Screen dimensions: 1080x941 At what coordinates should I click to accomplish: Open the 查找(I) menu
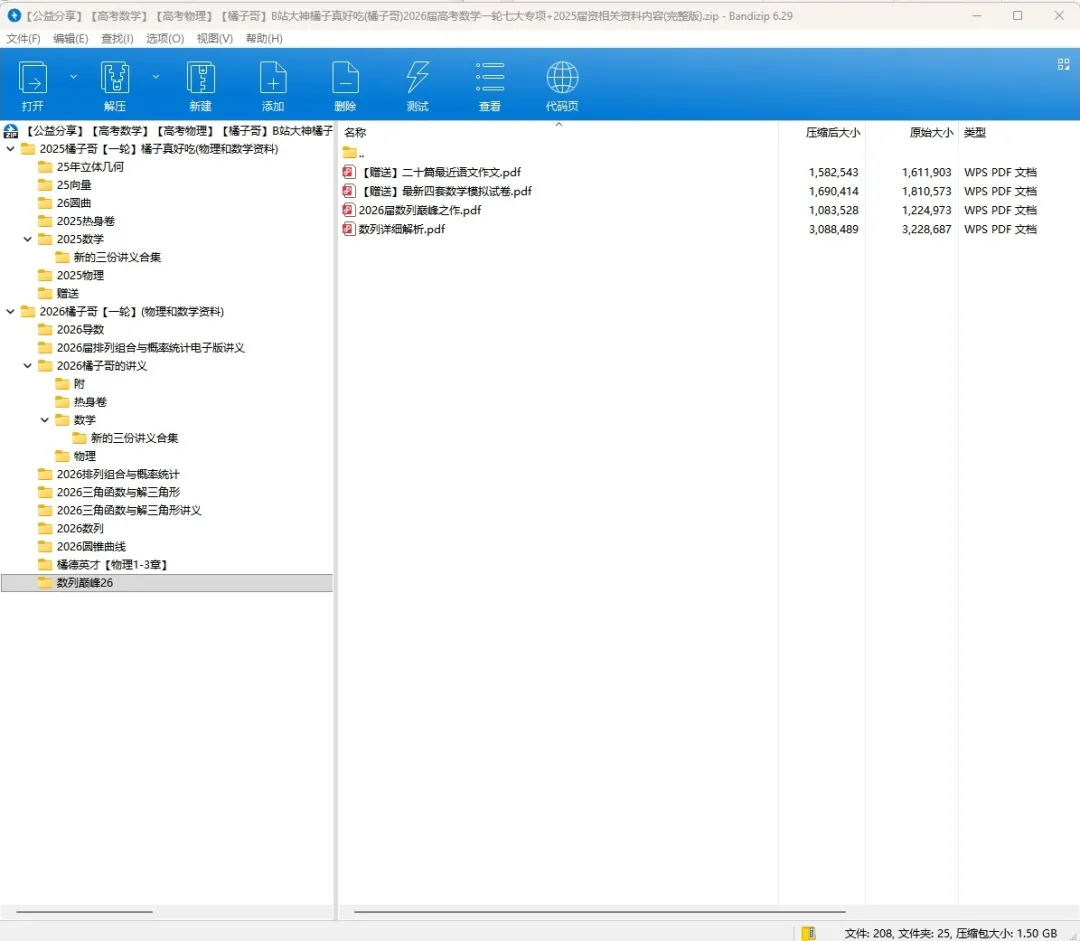(x=117, y=39)
